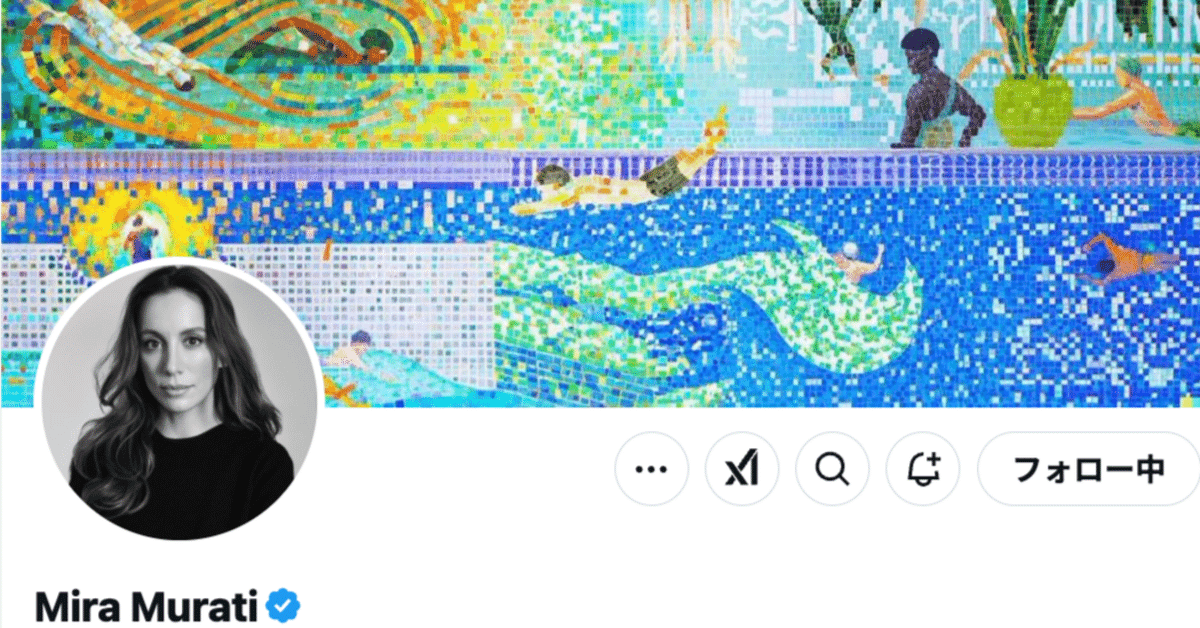Open the magnifier search-profile button
The image size is (1200, 628).
point(832,469)
